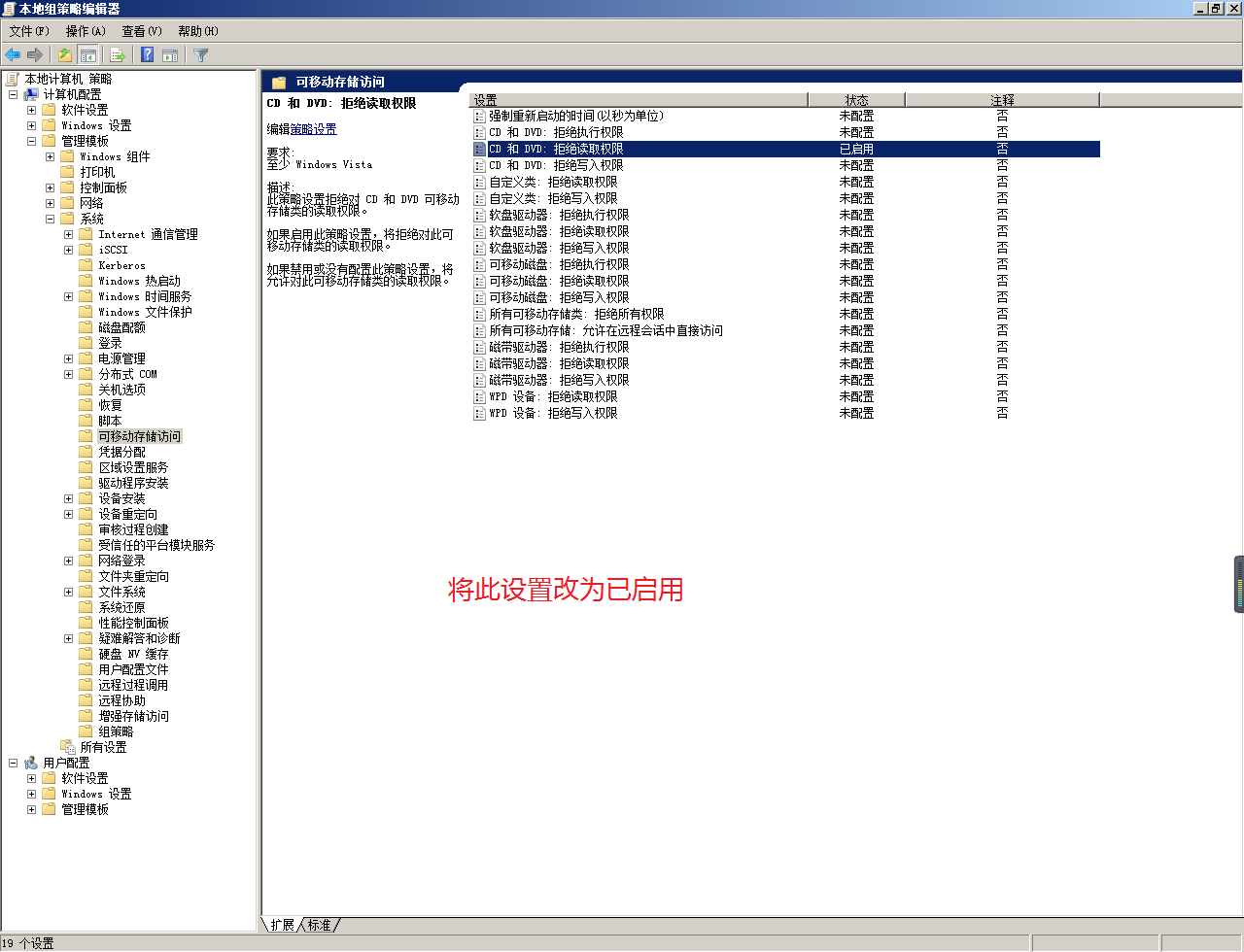1244x952 pixels.
Task: Click the gray Forward arrow toolbar icon
Action: [35, 55]
